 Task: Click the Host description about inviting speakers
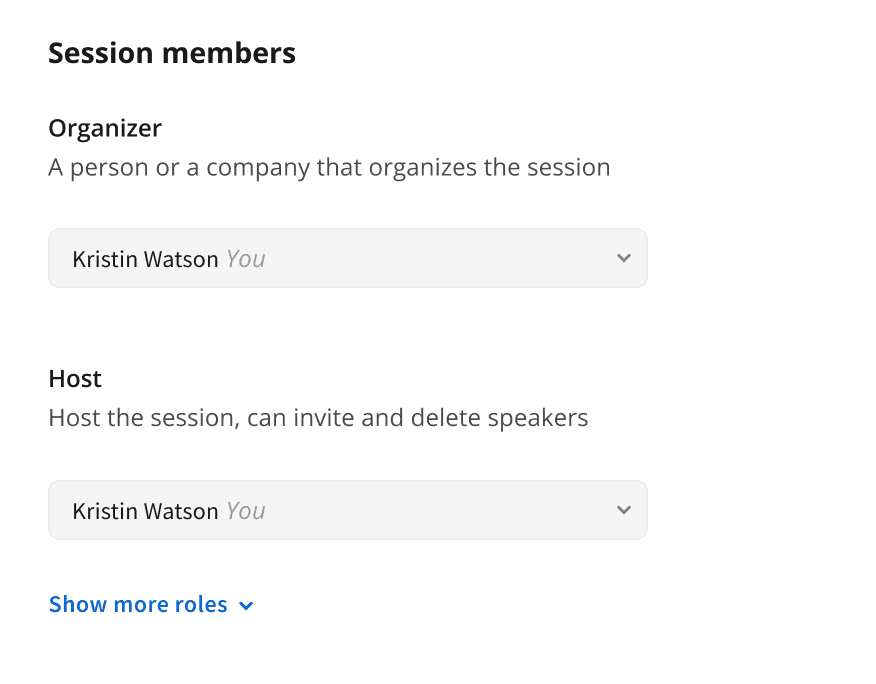(x=318, y=417)
